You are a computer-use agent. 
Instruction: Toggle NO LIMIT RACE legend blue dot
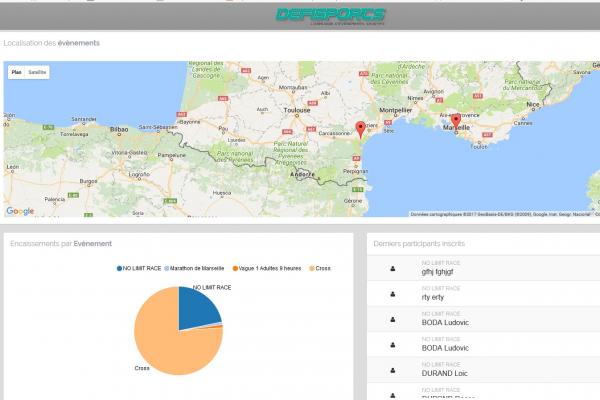coord(119,268)
